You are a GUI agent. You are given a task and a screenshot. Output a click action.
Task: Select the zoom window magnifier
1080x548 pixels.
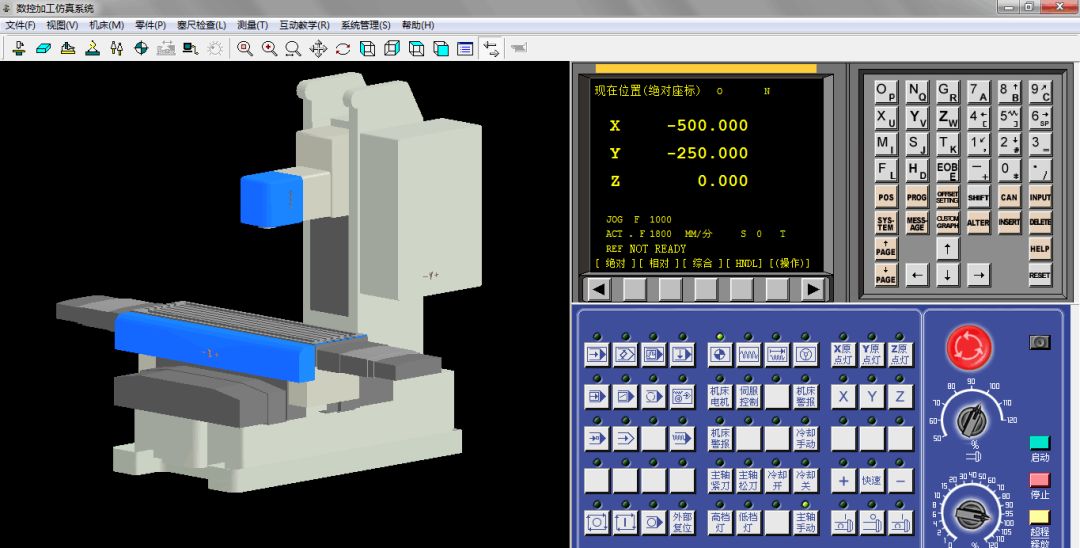(245, 48)
